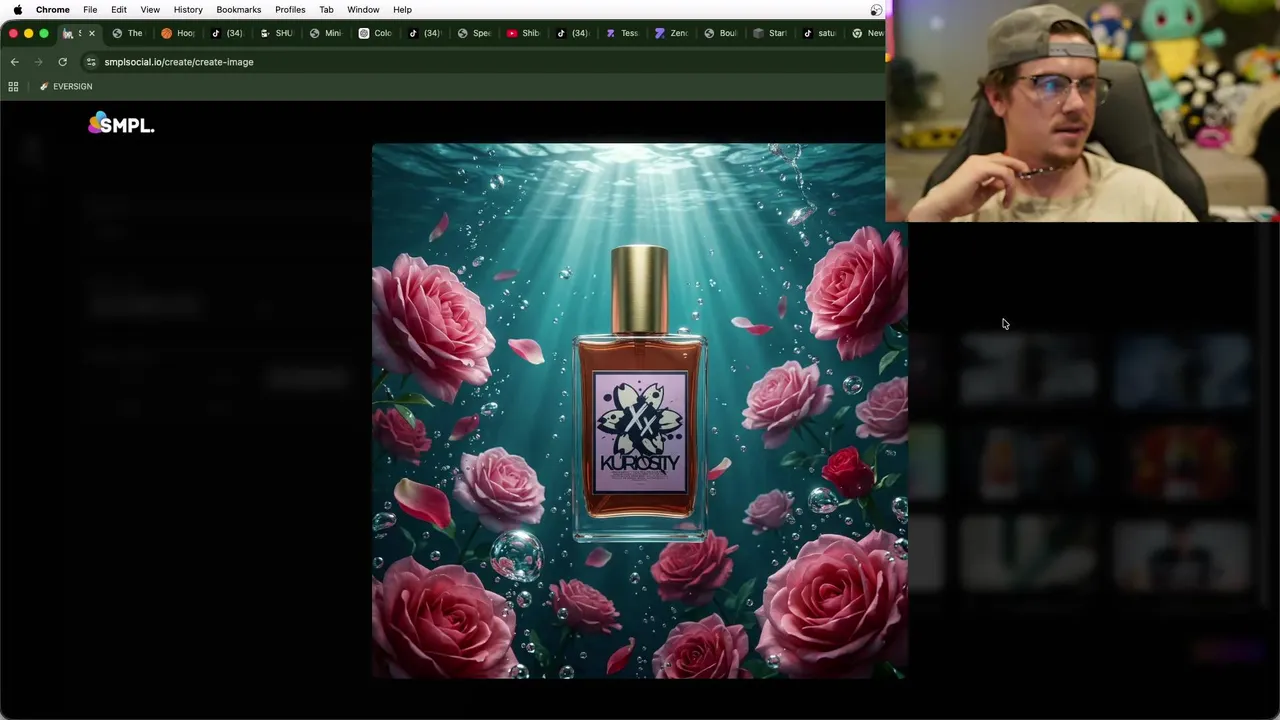Screen dimensions: 1280x720
Task: Switch to the 'Shib' YouTube tab
Action: [524, 33]
